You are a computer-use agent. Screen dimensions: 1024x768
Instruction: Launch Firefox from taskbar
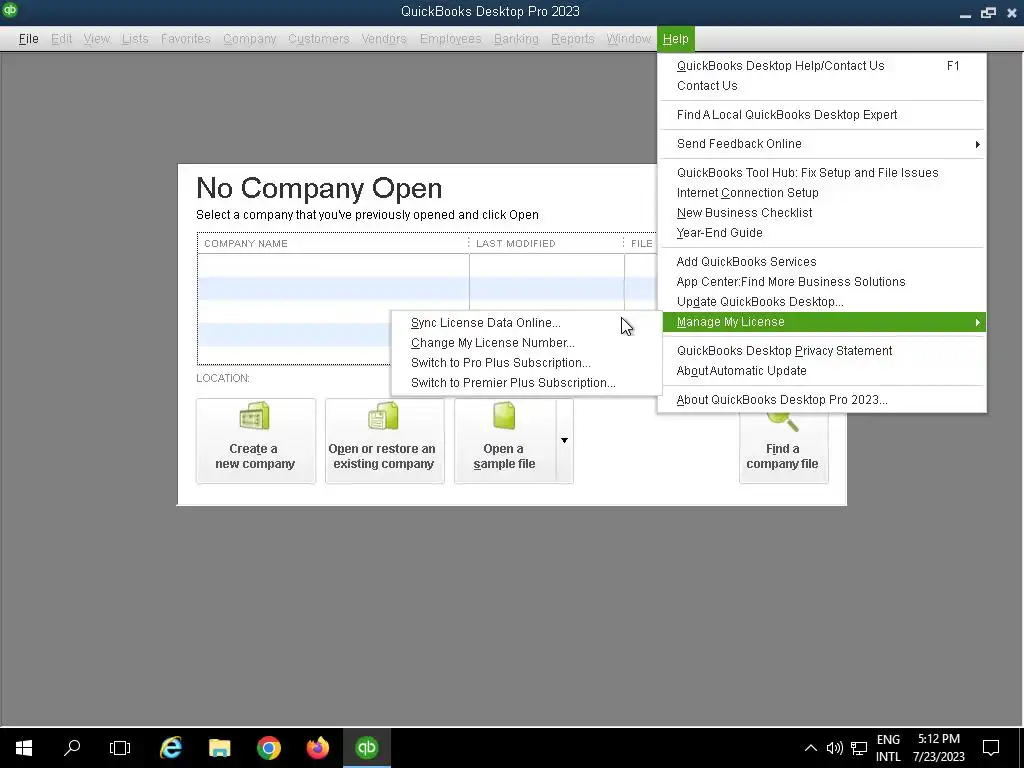point(318,748)
